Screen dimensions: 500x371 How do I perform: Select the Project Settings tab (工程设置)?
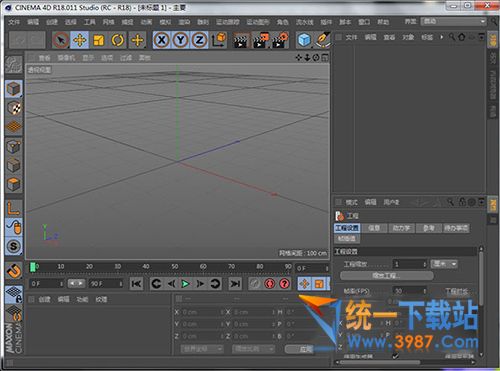347,228
